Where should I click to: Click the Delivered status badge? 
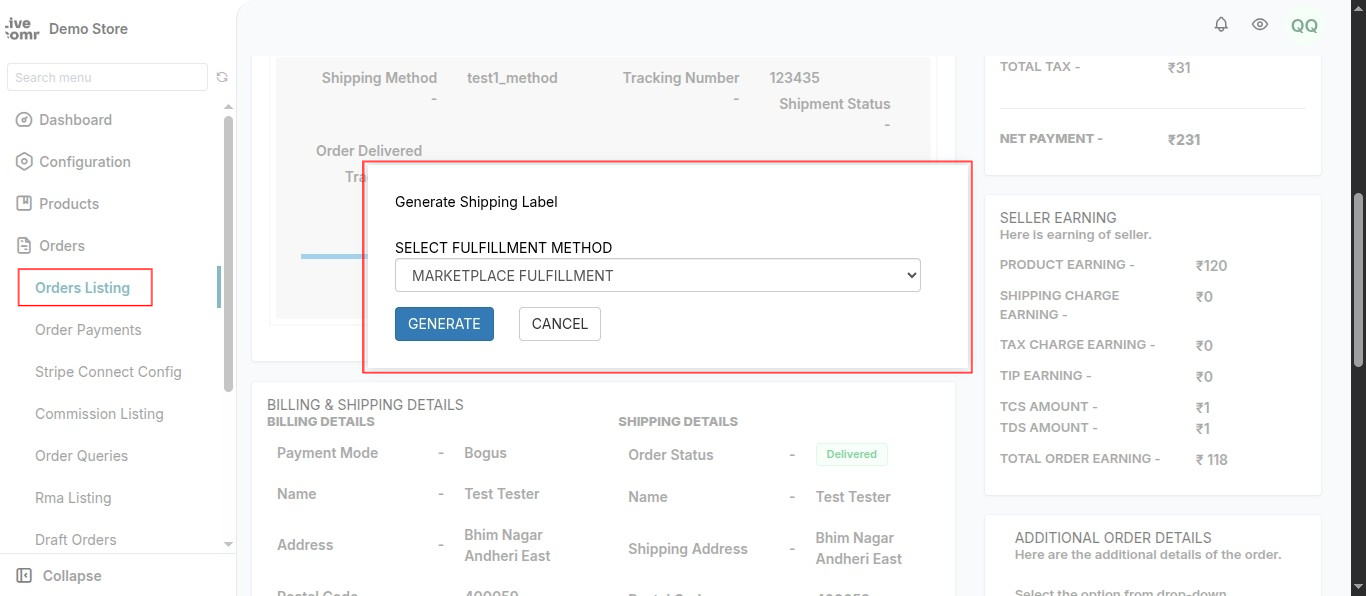(851, 454)
